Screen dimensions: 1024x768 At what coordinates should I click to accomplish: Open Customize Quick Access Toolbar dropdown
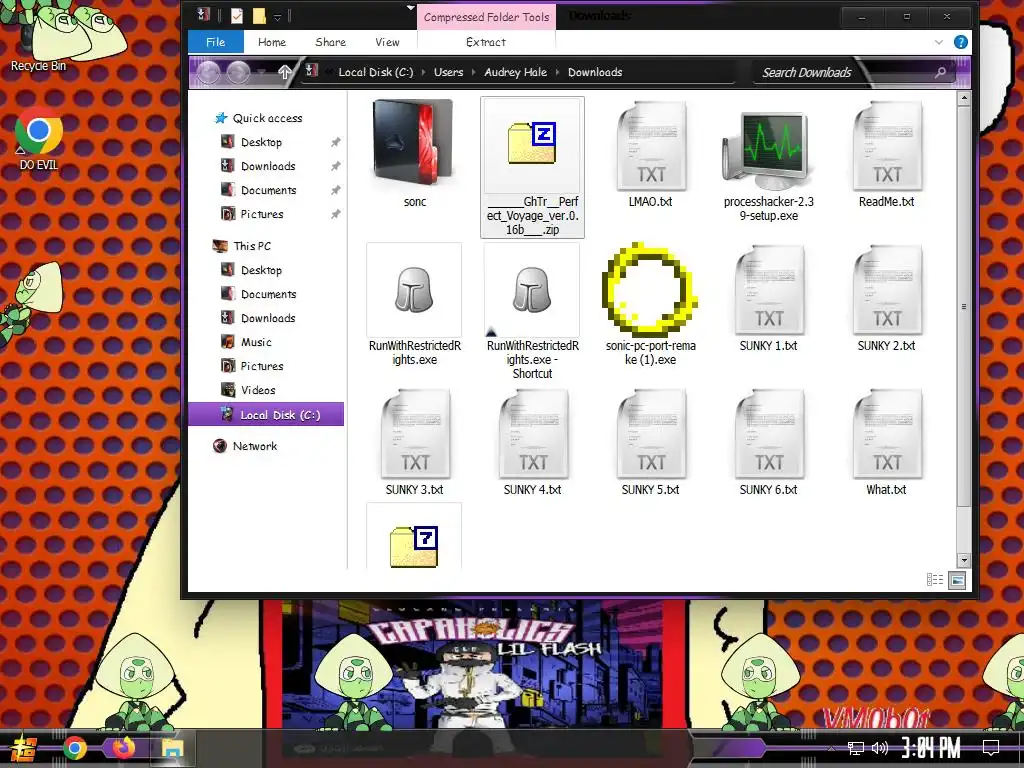(x=277, y=17)
